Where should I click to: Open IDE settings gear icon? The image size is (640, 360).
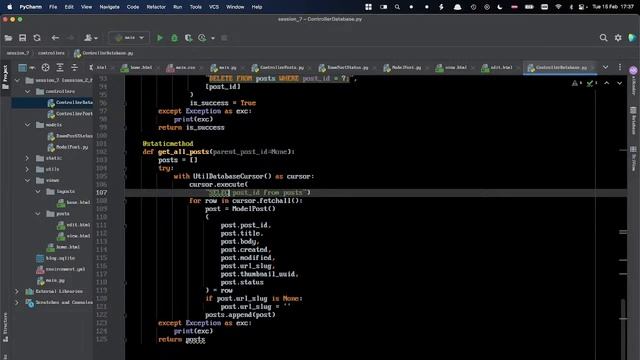[618, 38]
